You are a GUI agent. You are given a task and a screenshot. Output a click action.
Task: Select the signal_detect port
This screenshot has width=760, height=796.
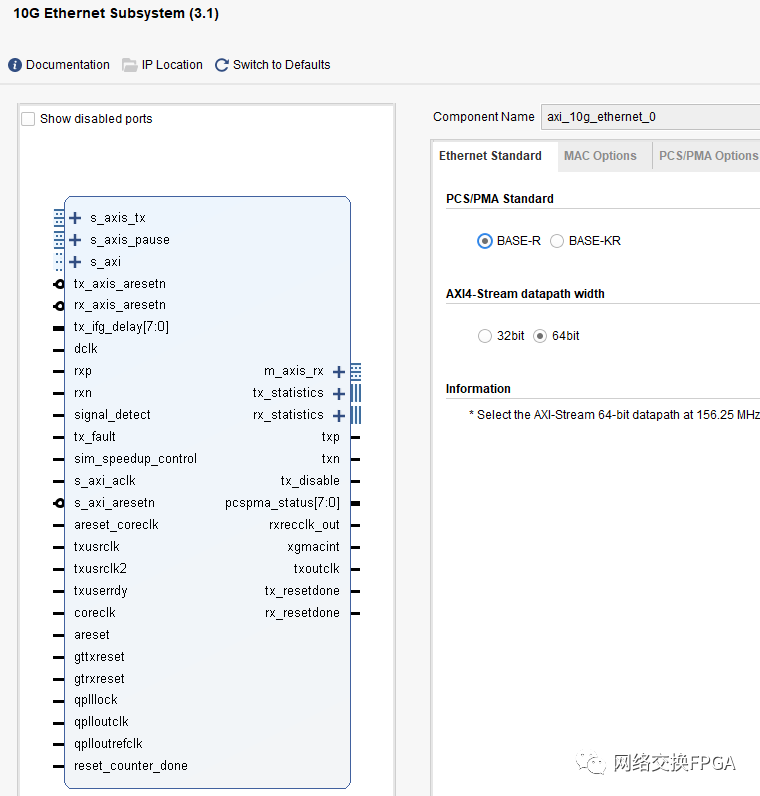(x=112, y=415)
